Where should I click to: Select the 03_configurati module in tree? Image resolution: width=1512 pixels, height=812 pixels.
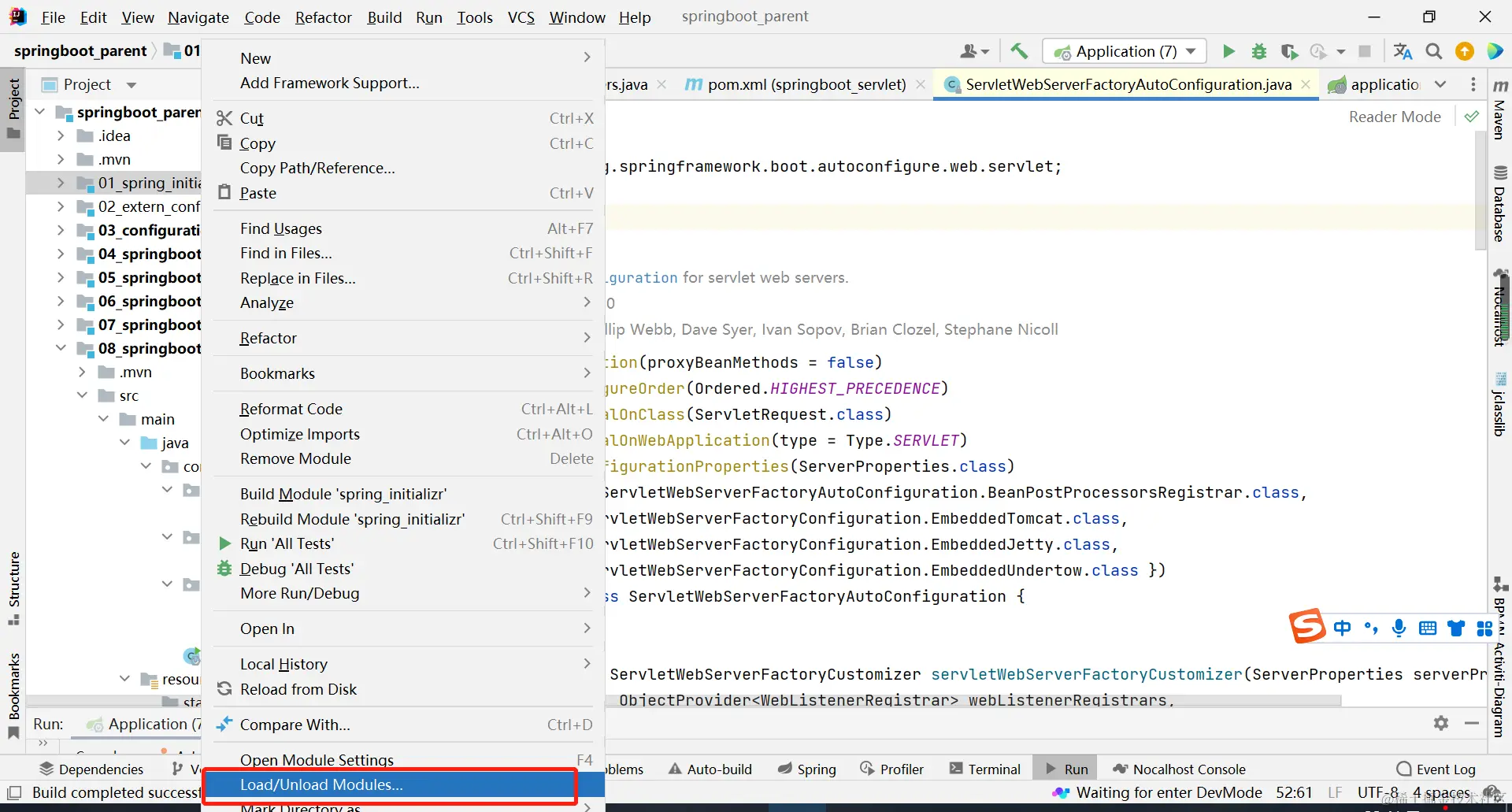click(x=149, y=230)
